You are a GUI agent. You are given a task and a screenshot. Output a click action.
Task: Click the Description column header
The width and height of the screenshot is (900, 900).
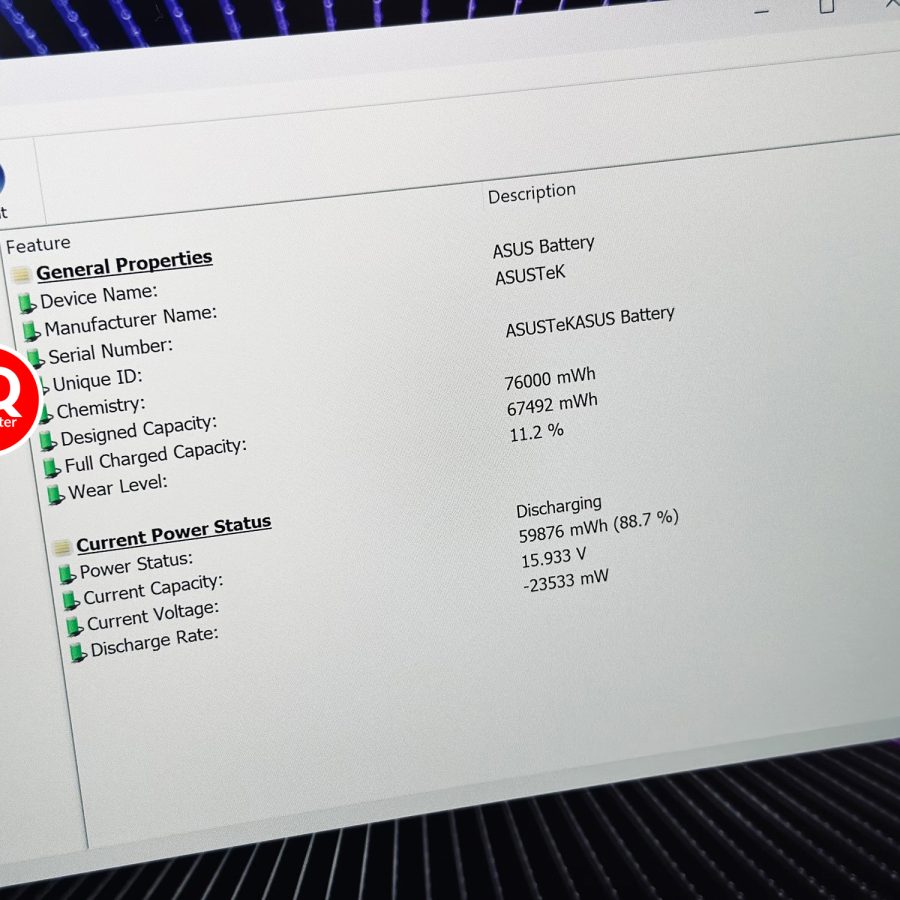click(x=532, y=193)
